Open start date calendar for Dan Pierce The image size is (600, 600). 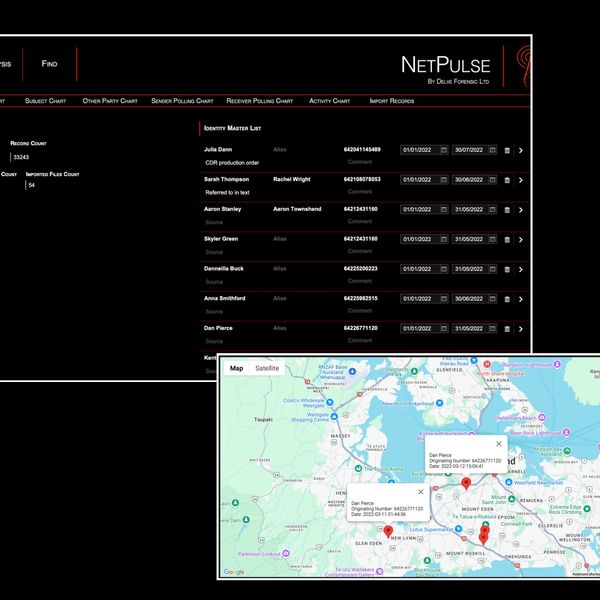443,329
